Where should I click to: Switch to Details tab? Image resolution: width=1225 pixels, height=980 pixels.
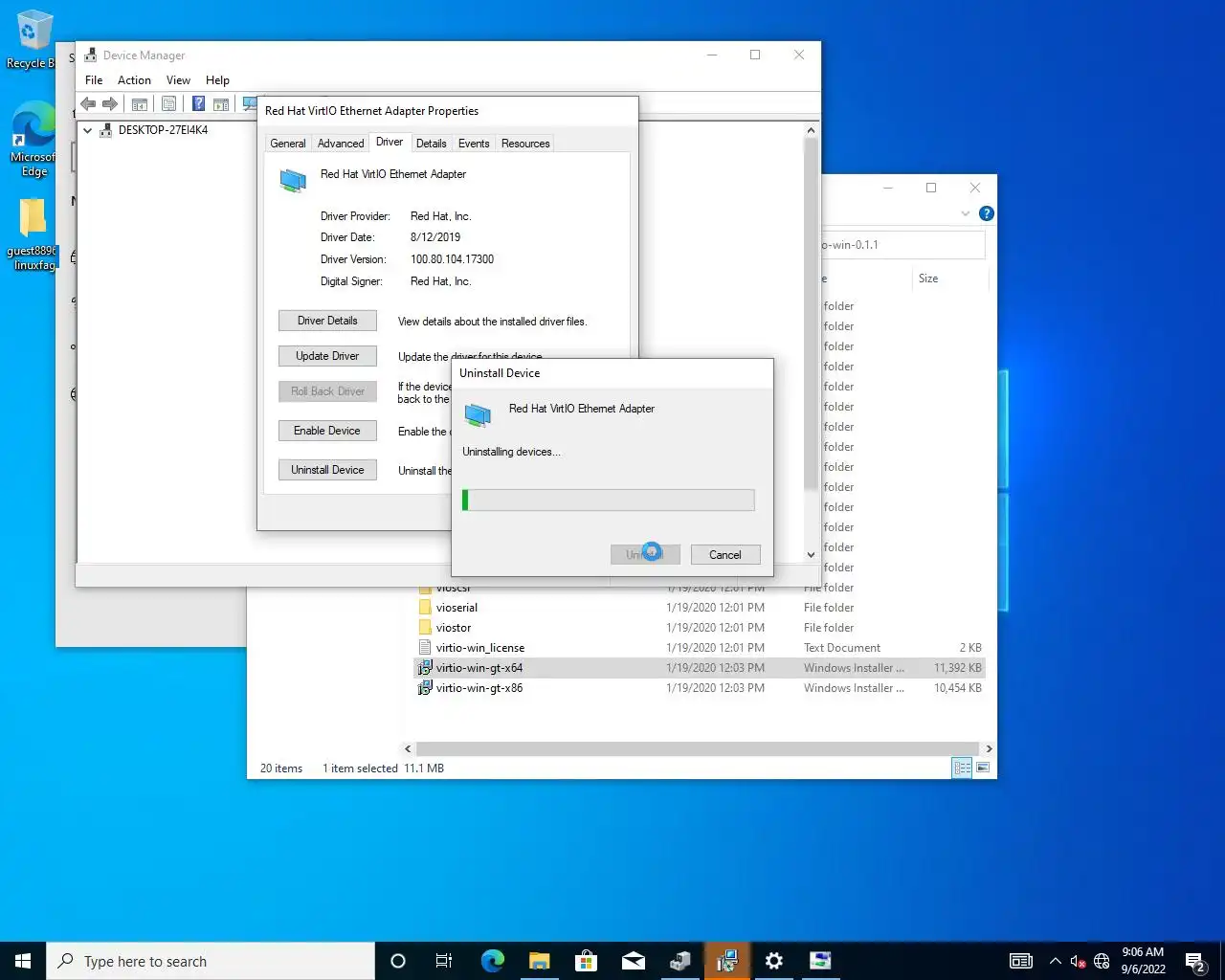[x=431, y=144]
